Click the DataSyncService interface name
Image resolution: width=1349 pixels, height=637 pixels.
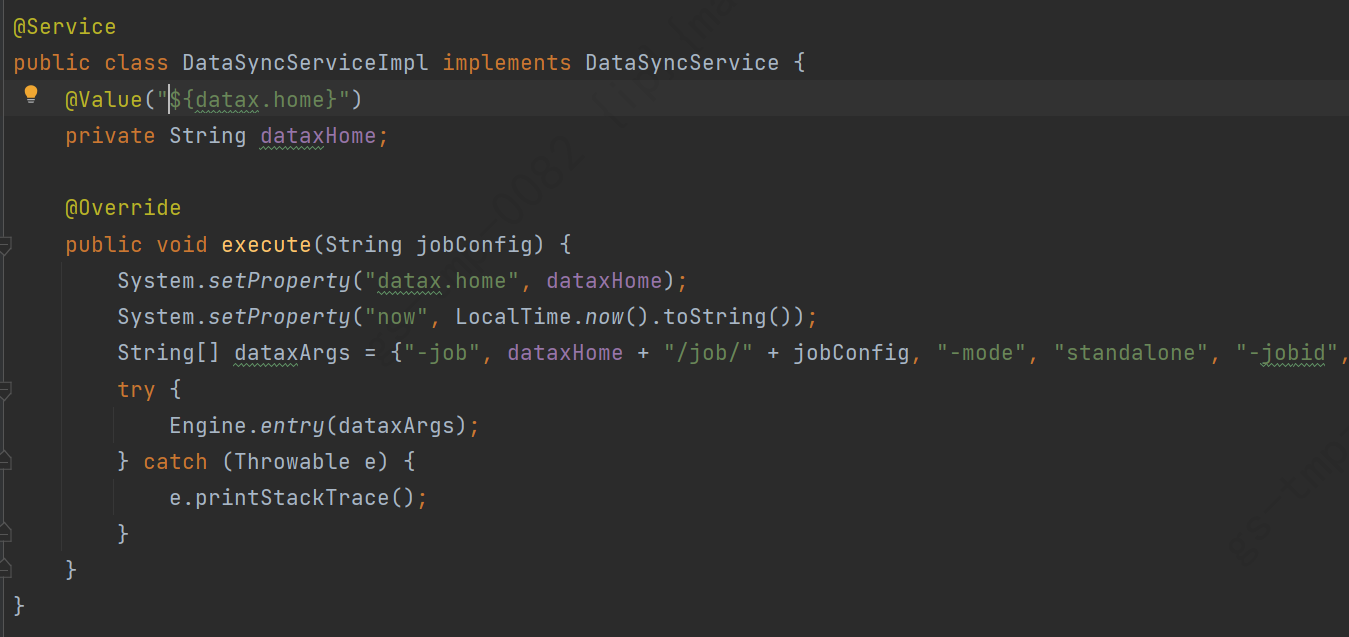pyautogui.click(x=681, y=62)
